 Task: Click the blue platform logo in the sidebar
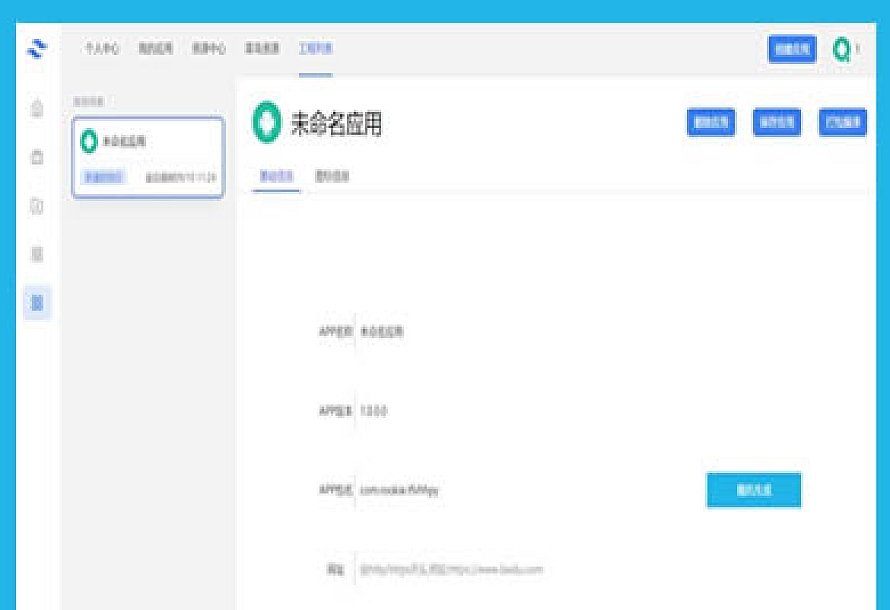coord(37,49)
